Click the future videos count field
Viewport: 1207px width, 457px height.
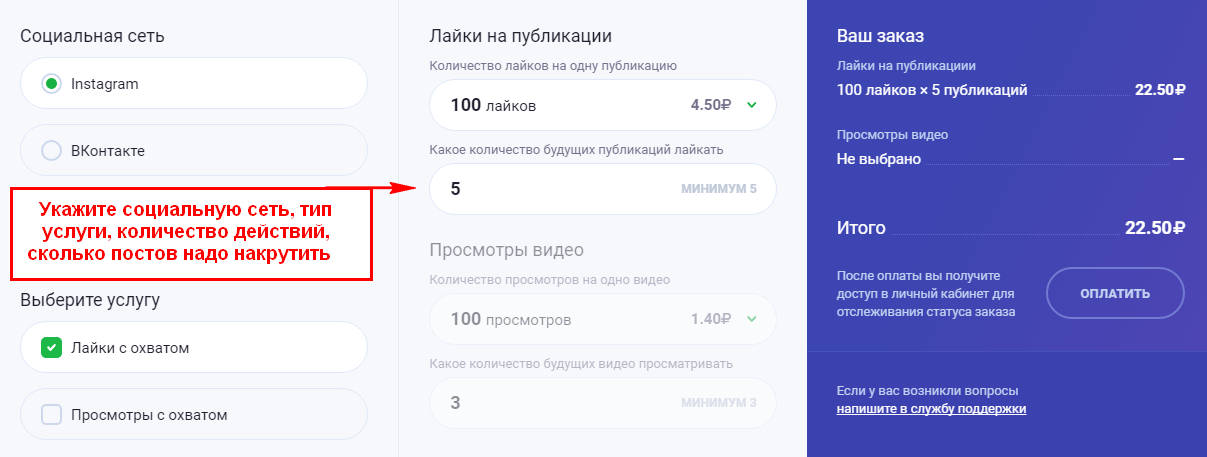point(560,403)
